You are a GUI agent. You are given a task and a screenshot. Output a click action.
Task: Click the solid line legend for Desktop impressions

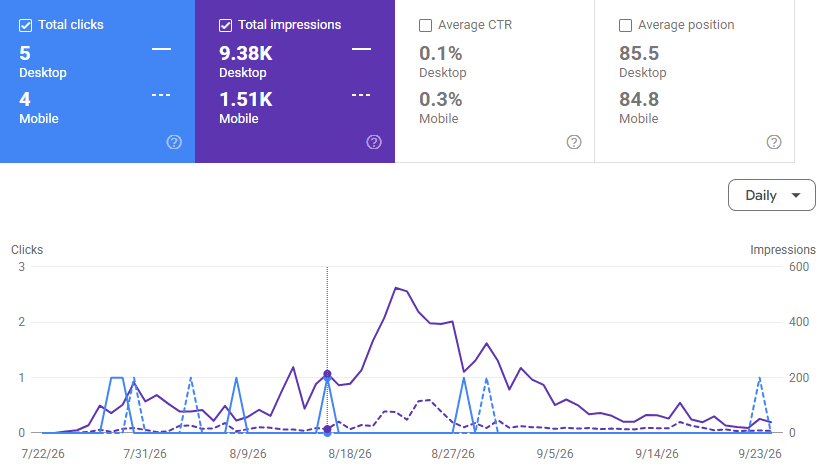[361, 49]
